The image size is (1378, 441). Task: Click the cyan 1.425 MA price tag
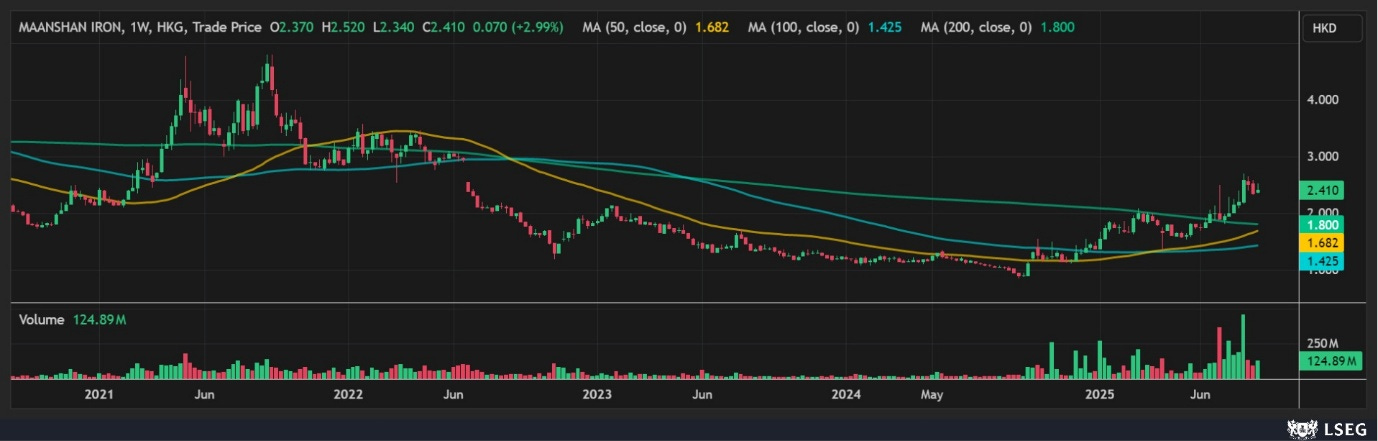[x=1323, y=261]
